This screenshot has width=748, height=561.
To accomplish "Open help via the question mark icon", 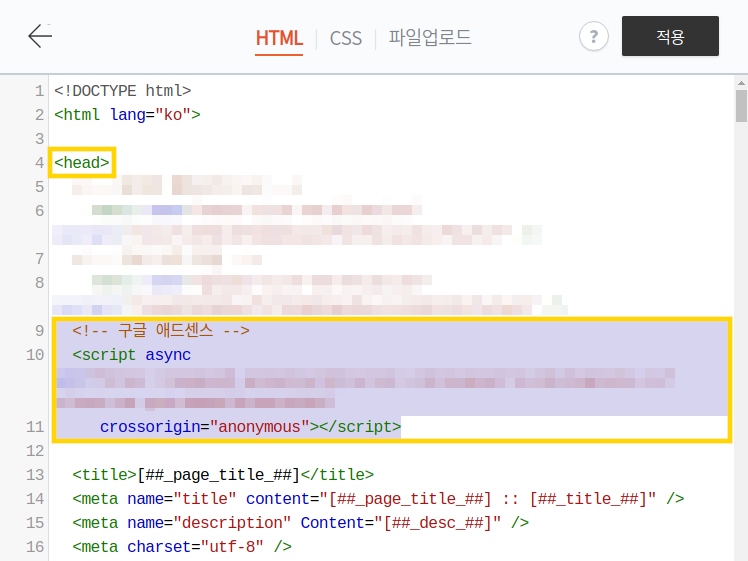I will tap(593, 36).
